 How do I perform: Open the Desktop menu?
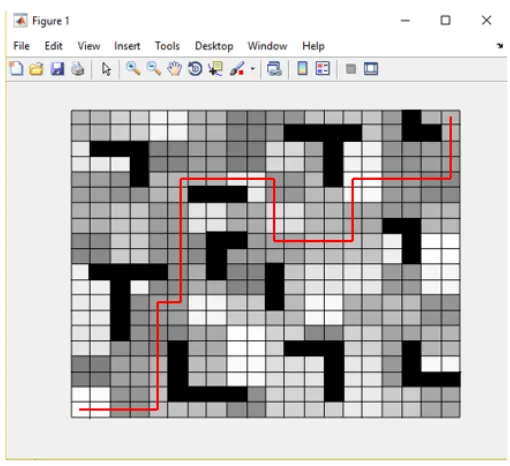214,46
